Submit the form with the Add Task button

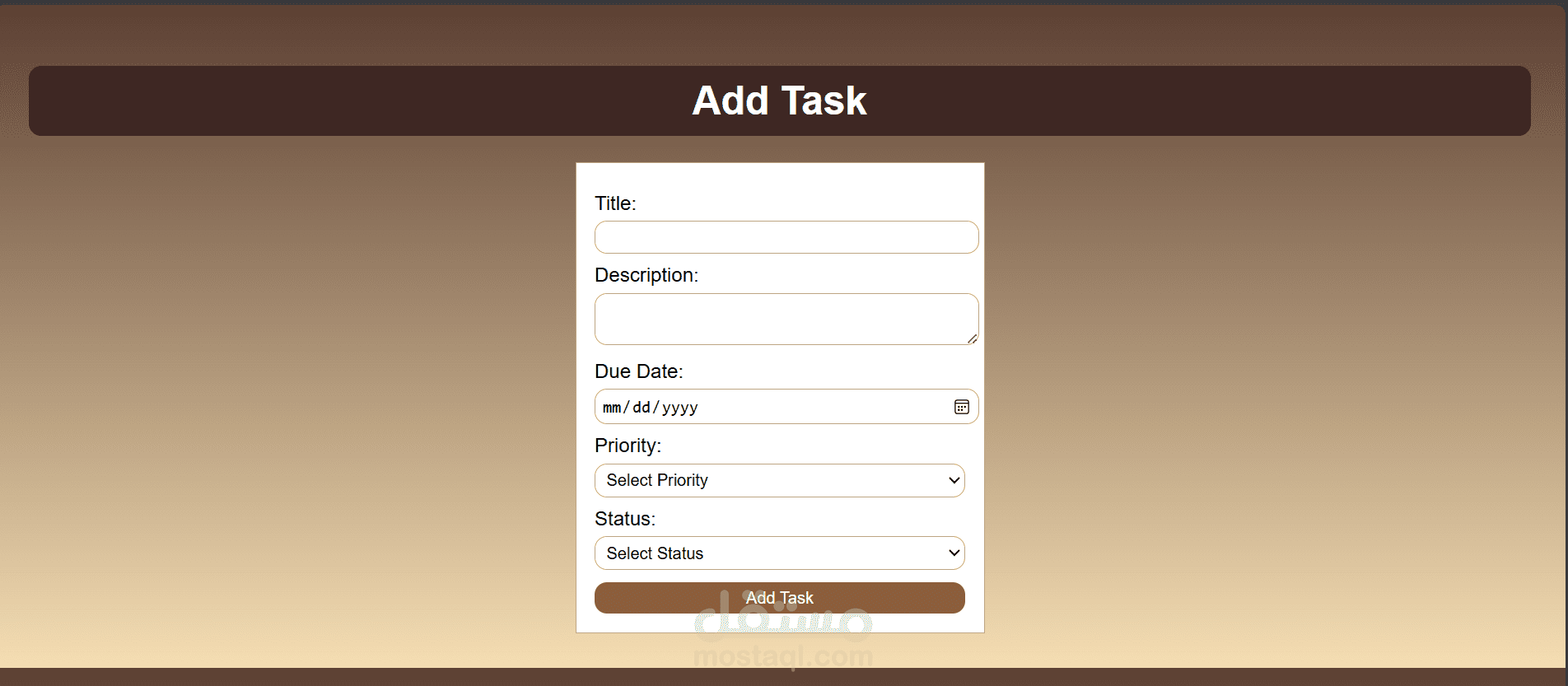[779, 598]
